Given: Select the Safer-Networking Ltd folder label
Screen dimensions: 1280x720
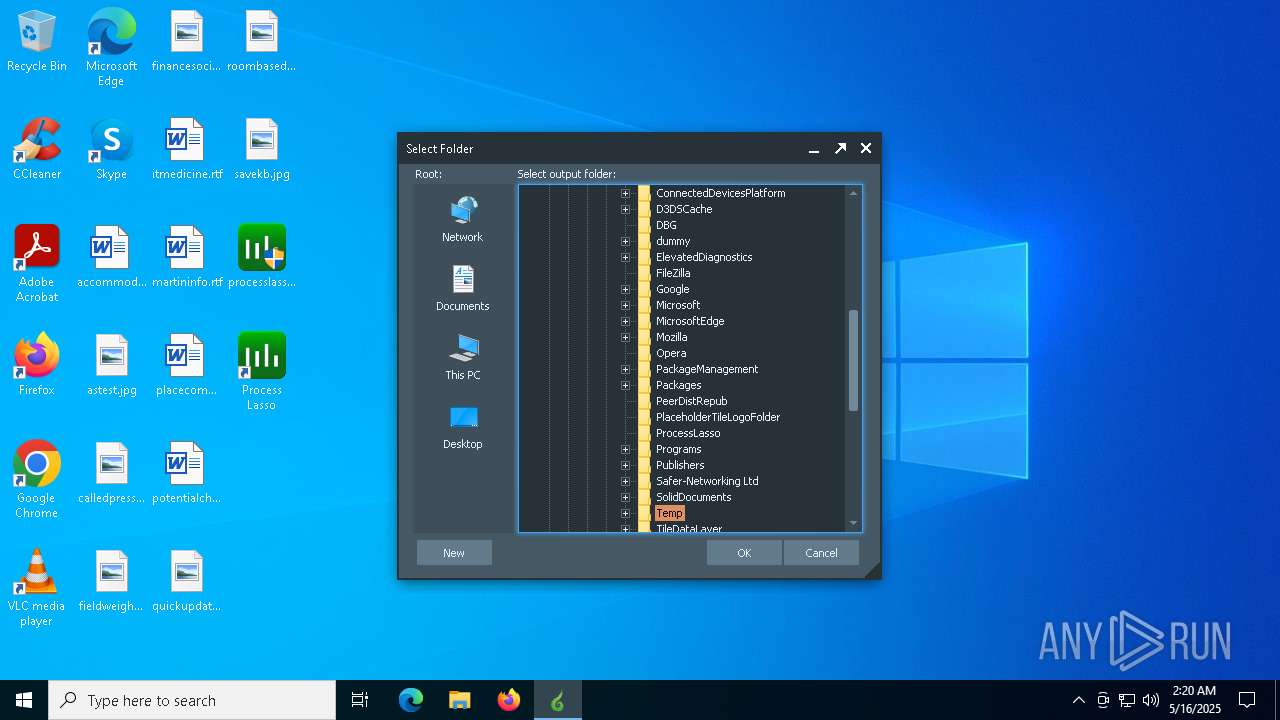Looking at the screenshot, I should tap(707, 481).
